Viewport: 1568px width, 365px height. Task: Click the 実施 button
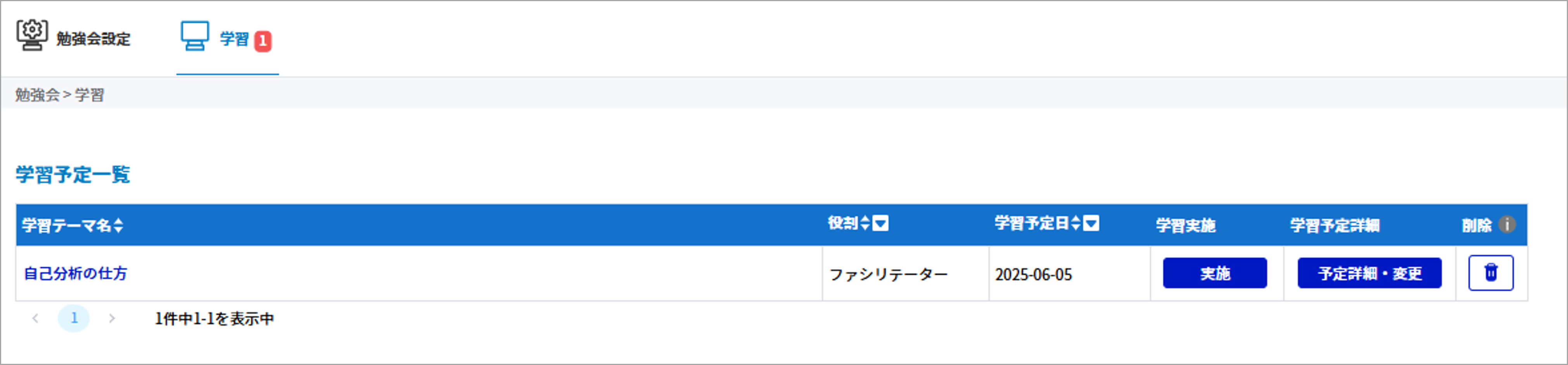[x=1215, y=273]
